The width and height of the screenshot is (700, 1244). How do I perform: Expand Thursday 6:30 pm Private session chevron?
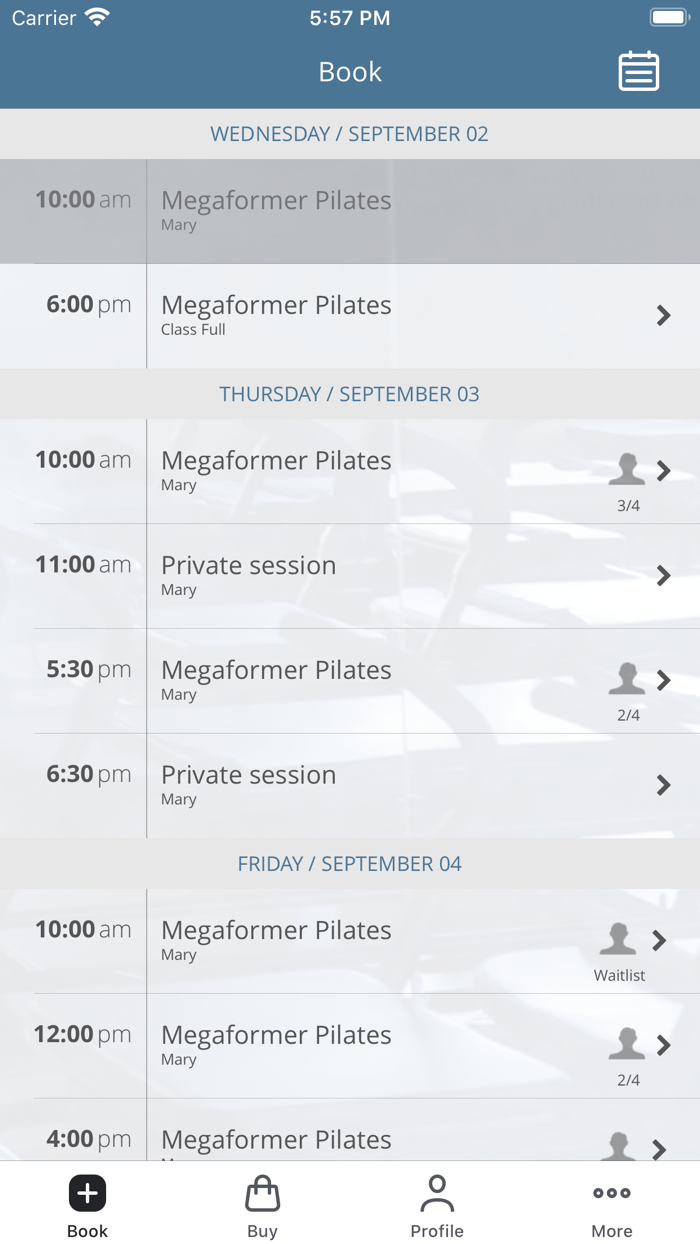[x=663, y=785]
